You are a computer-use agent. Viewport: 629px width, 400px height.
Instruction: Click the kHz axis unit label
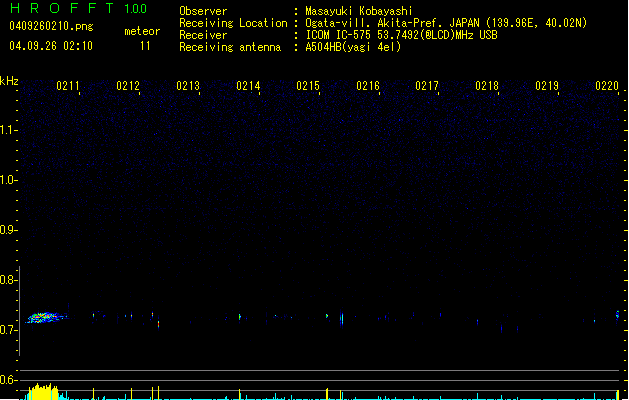(x=9, y=81)
